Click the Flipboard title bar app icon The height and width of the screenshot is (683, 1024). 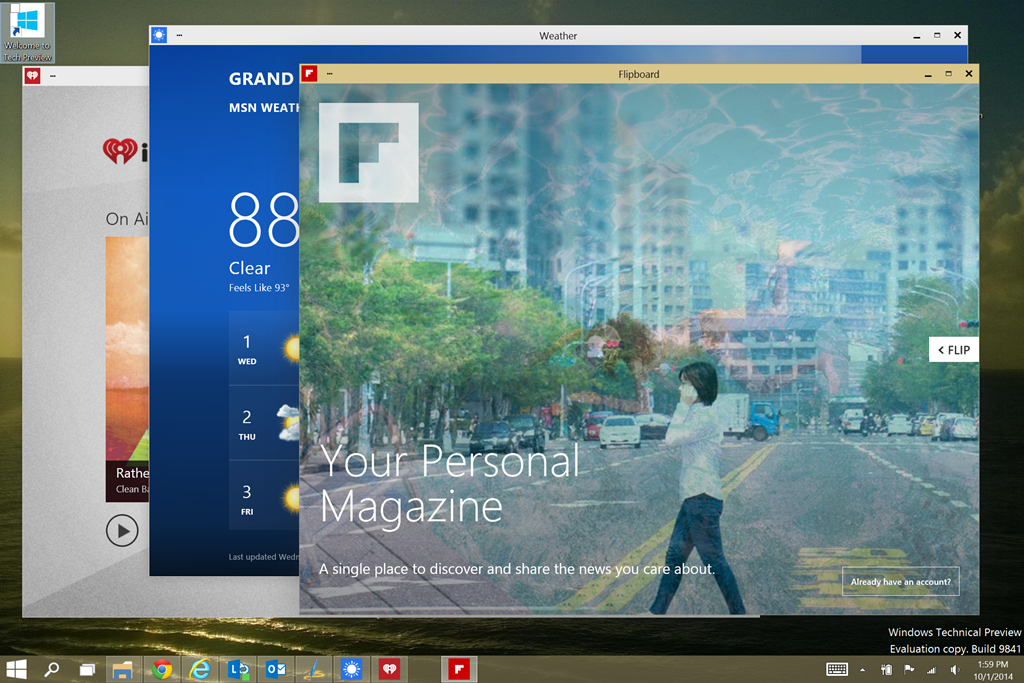pos(310,74)
